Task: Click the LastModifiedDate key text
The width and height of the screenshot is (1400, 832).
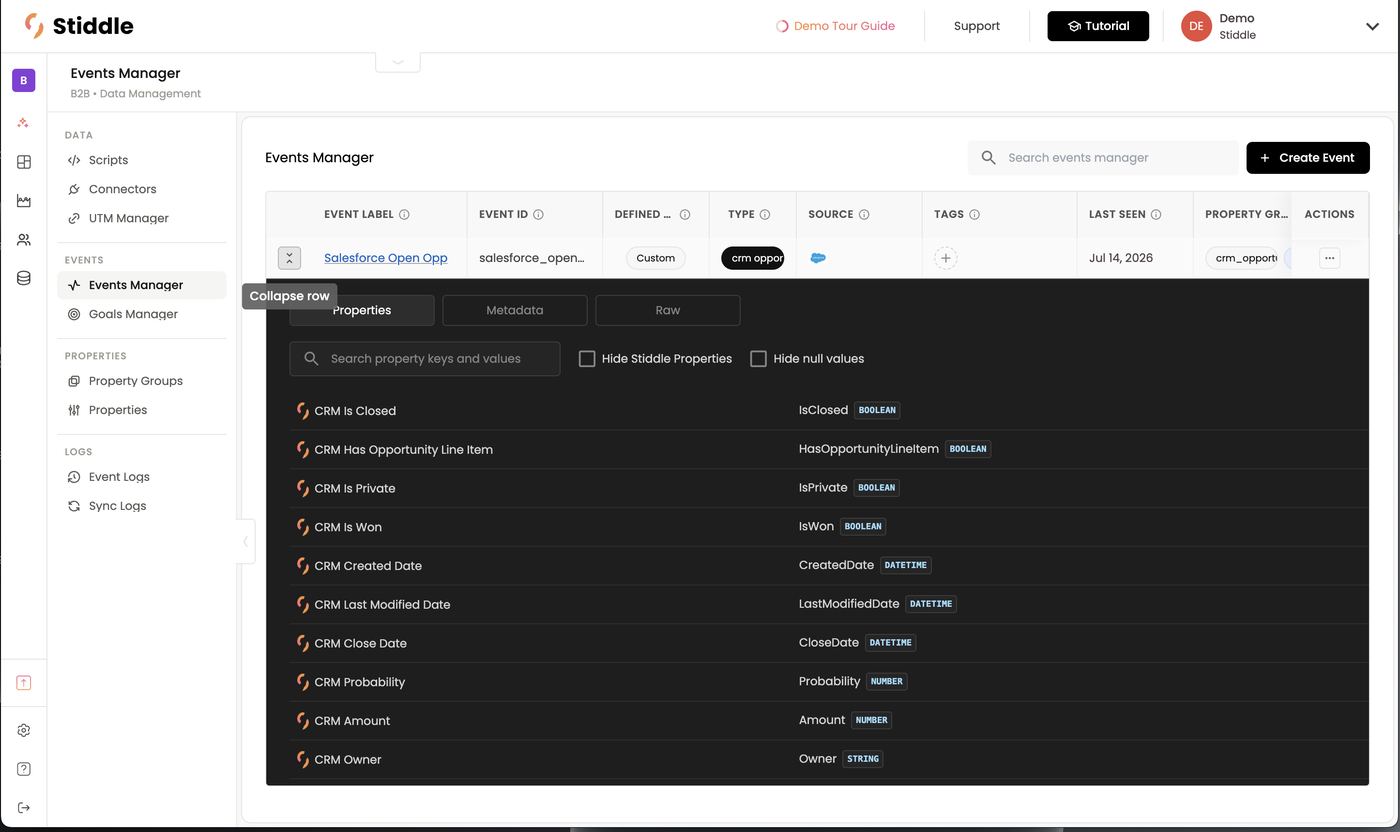Action: [849, 604]
